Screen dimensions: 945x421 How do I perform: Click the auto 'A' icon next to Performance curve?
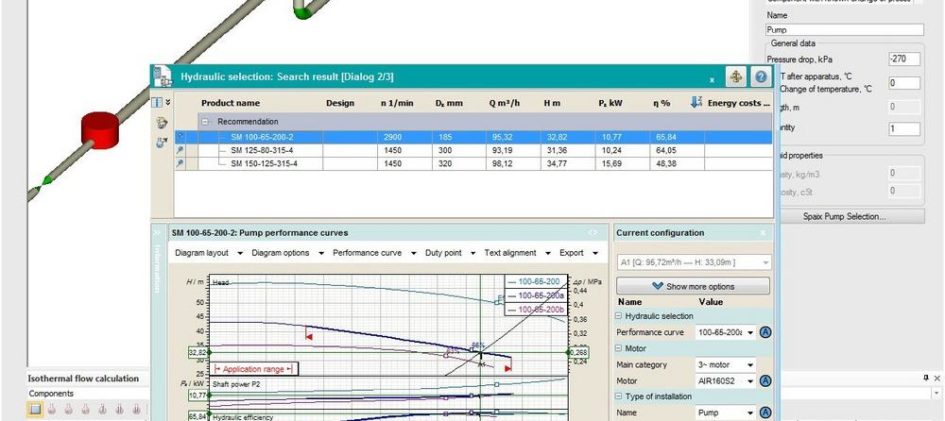765,332
